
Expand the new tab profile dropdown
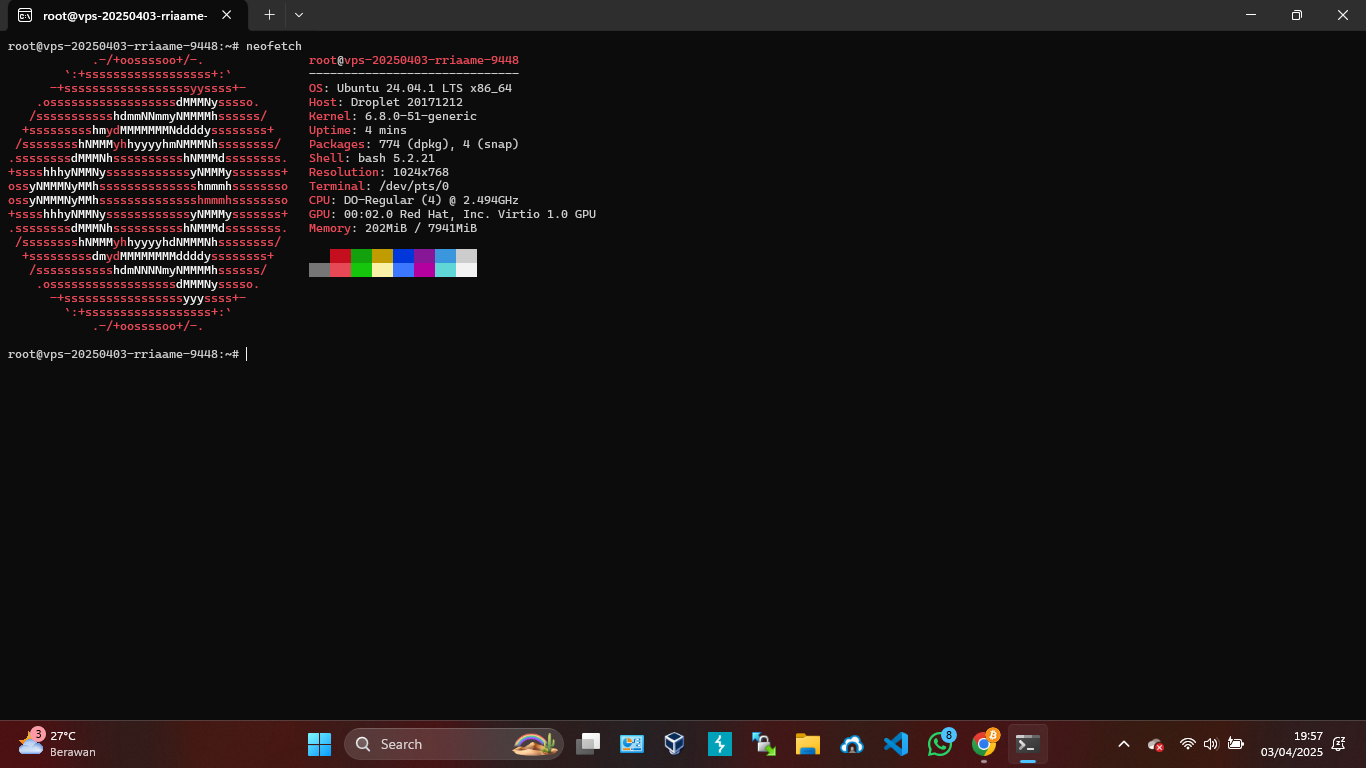[298, 15]
